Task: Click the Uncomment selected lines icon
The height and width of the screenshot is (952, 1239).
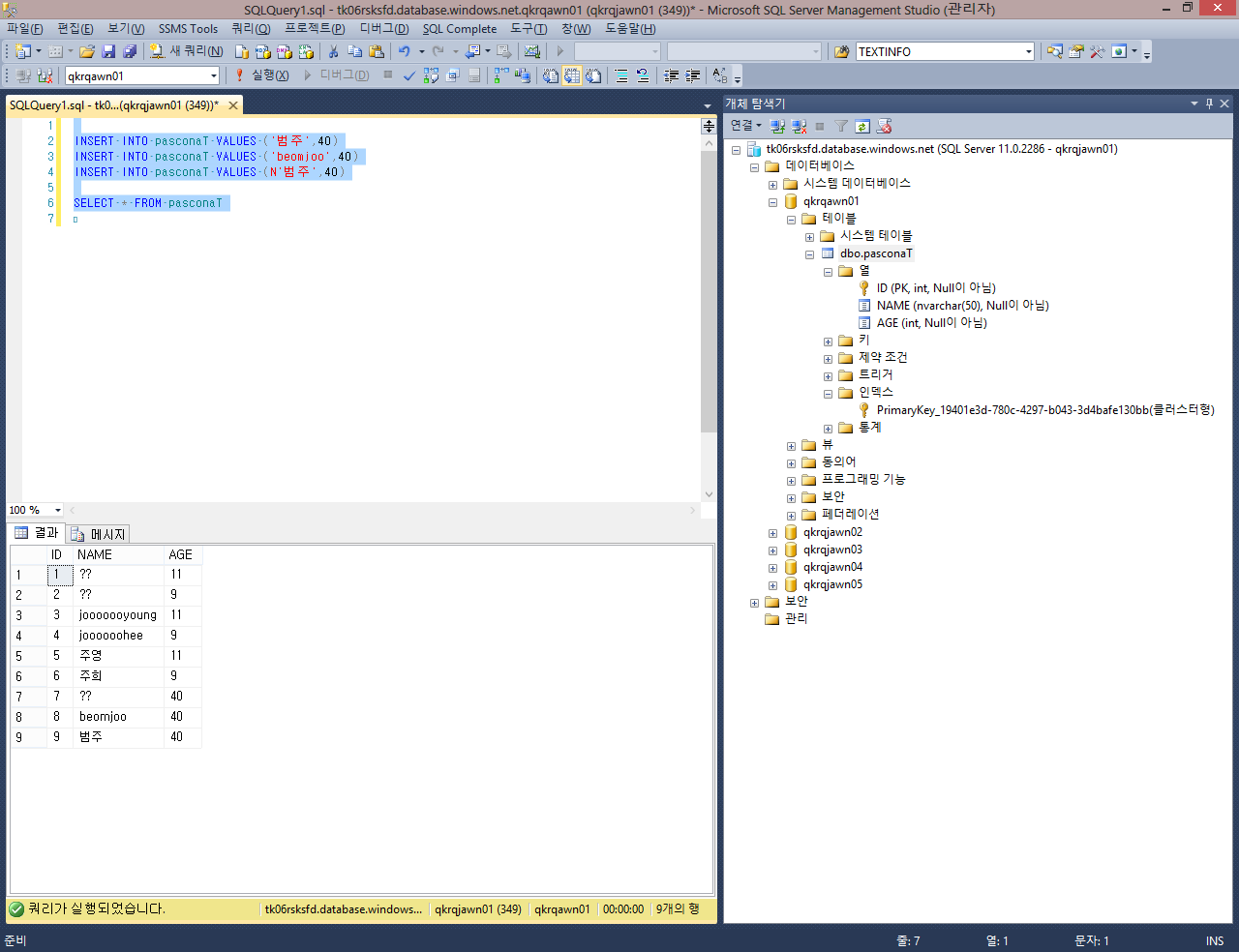Action: click(643, 75)
